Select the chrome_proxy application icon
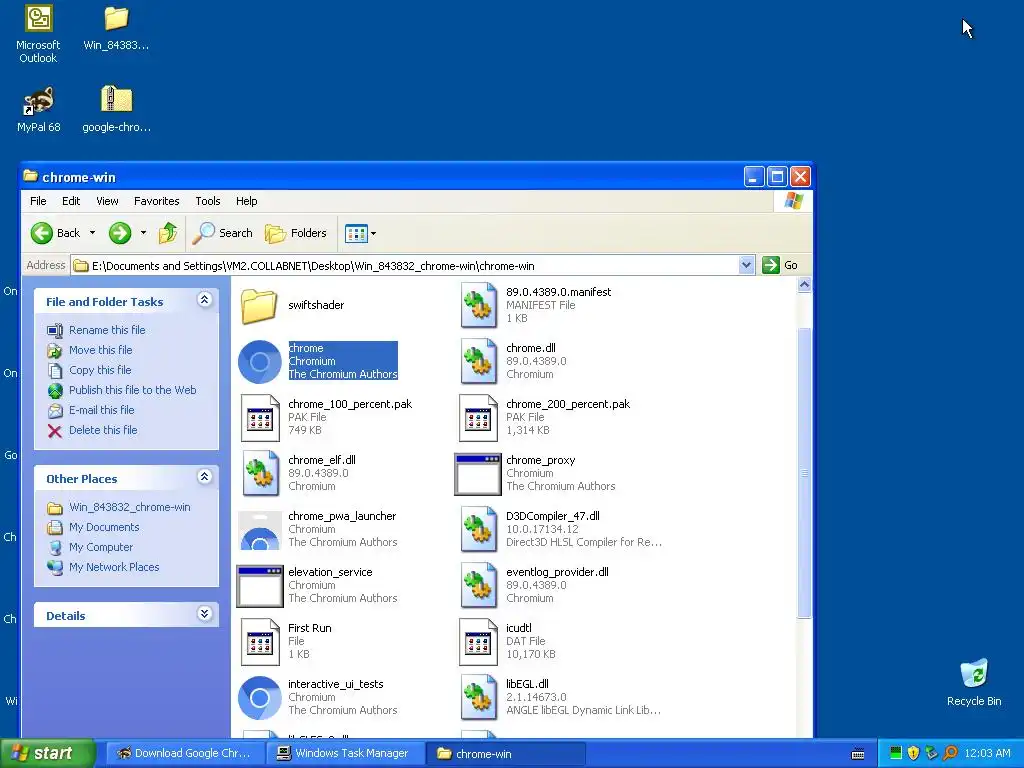 tap(478, 474)
